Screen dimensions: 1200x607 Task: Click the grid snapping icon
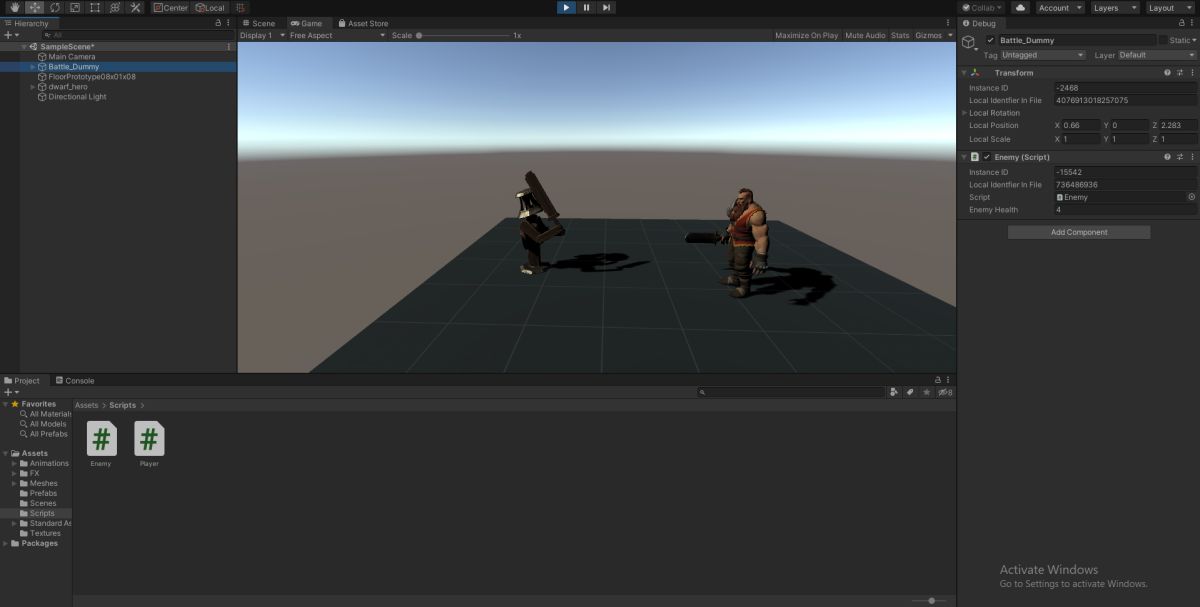[x=241, y=7]
